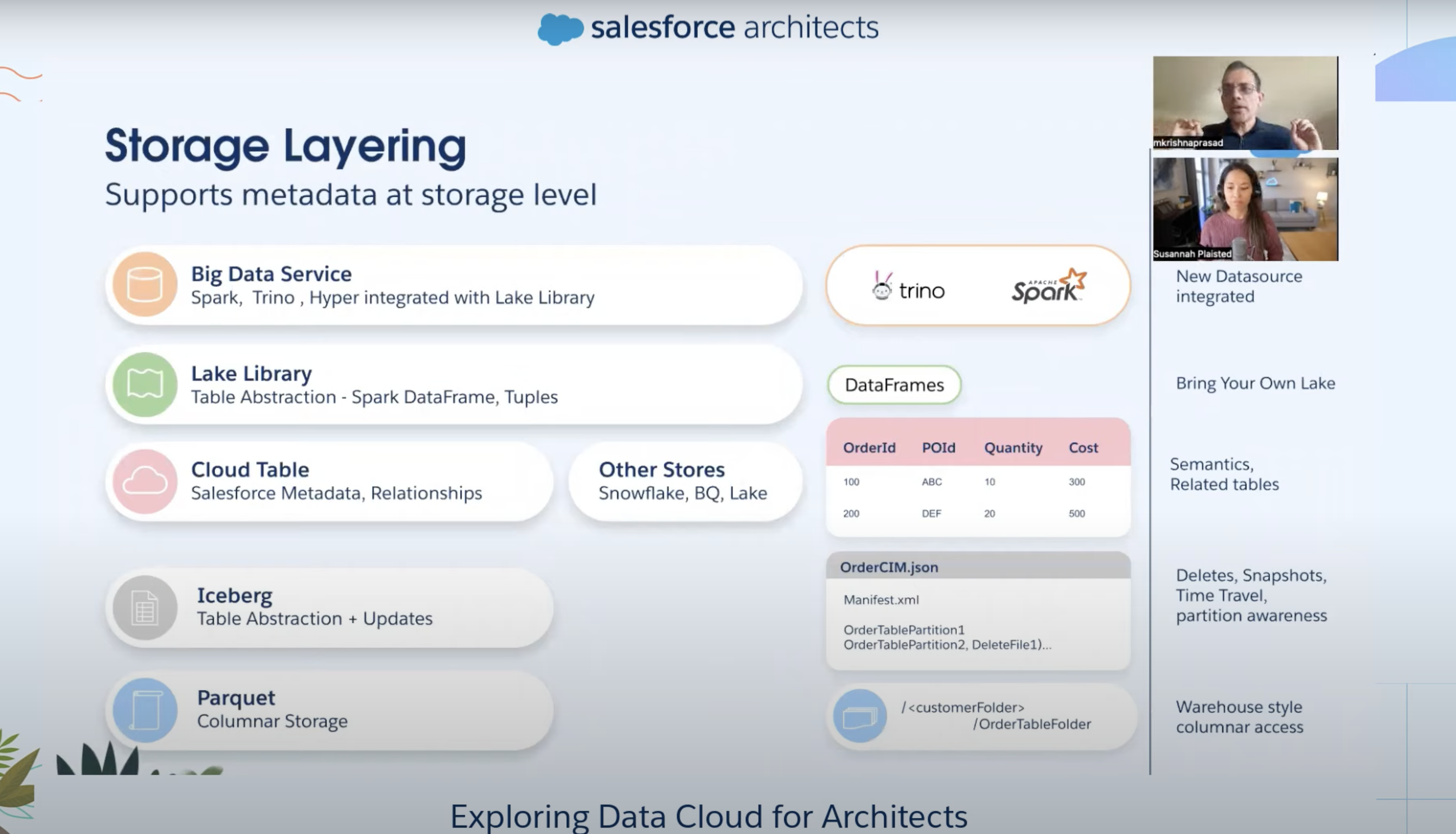Click the blue Parquet scroll icon
Viewport: 1456px width, 834px height.
pyautogui.click(x=145, y=710)
